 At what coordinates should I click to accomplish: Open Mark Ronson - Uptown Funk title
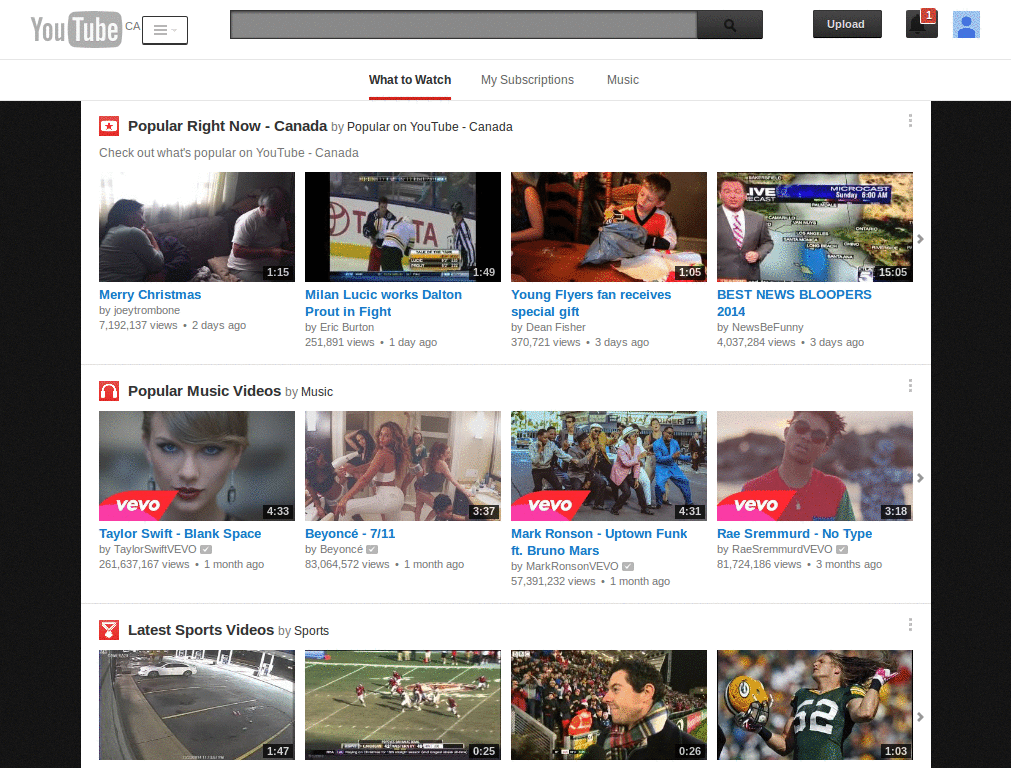click(x=599, y=542)
